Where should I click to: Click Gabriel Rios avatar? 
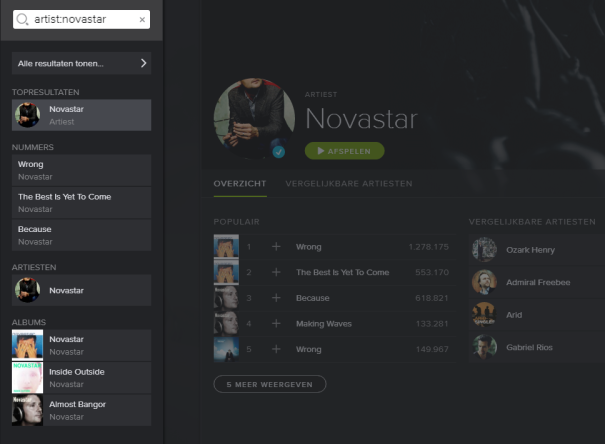[484, 347]
